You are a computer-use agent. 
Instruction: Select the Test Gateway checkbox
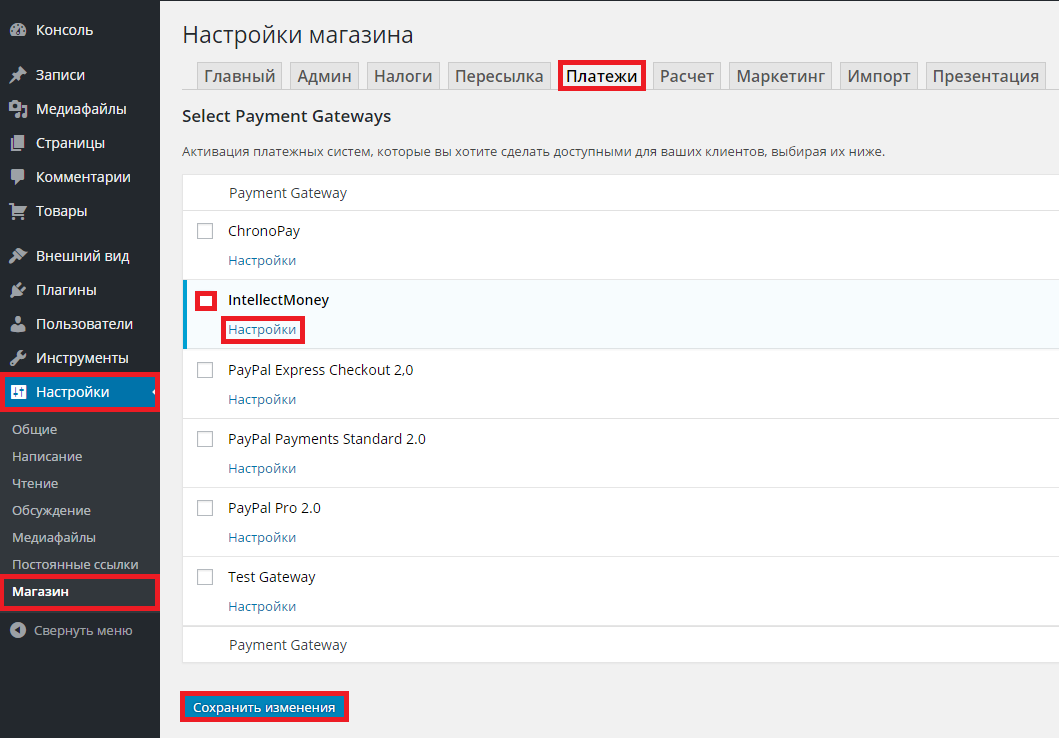[x=205, y=577]
